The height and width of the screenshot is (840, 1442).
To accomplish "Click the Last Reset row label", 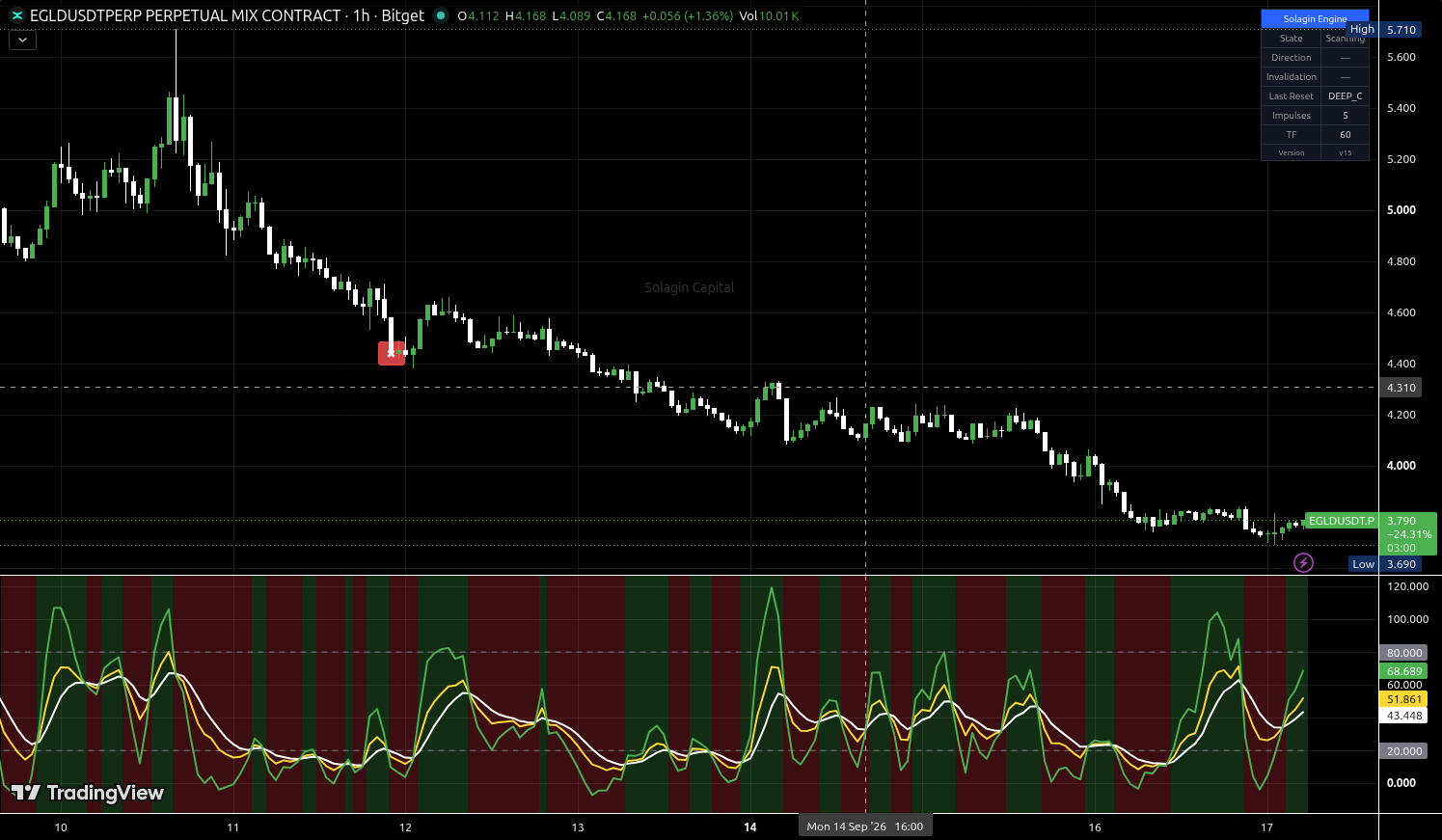I will 1292,96.
